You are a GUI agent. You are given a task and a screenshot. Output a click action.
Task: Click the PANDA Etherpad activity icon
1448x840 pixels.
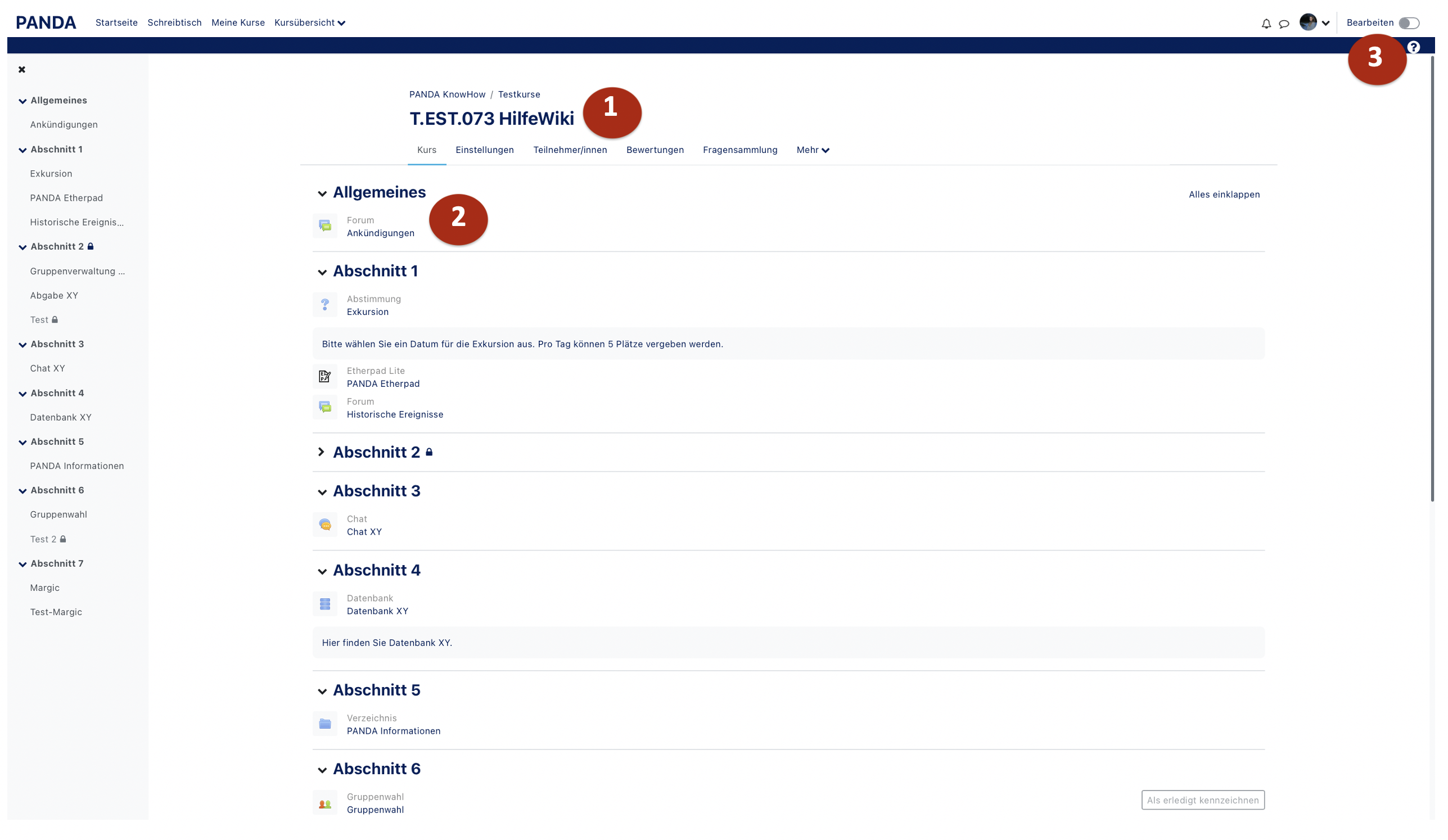(x=324, y=377)
